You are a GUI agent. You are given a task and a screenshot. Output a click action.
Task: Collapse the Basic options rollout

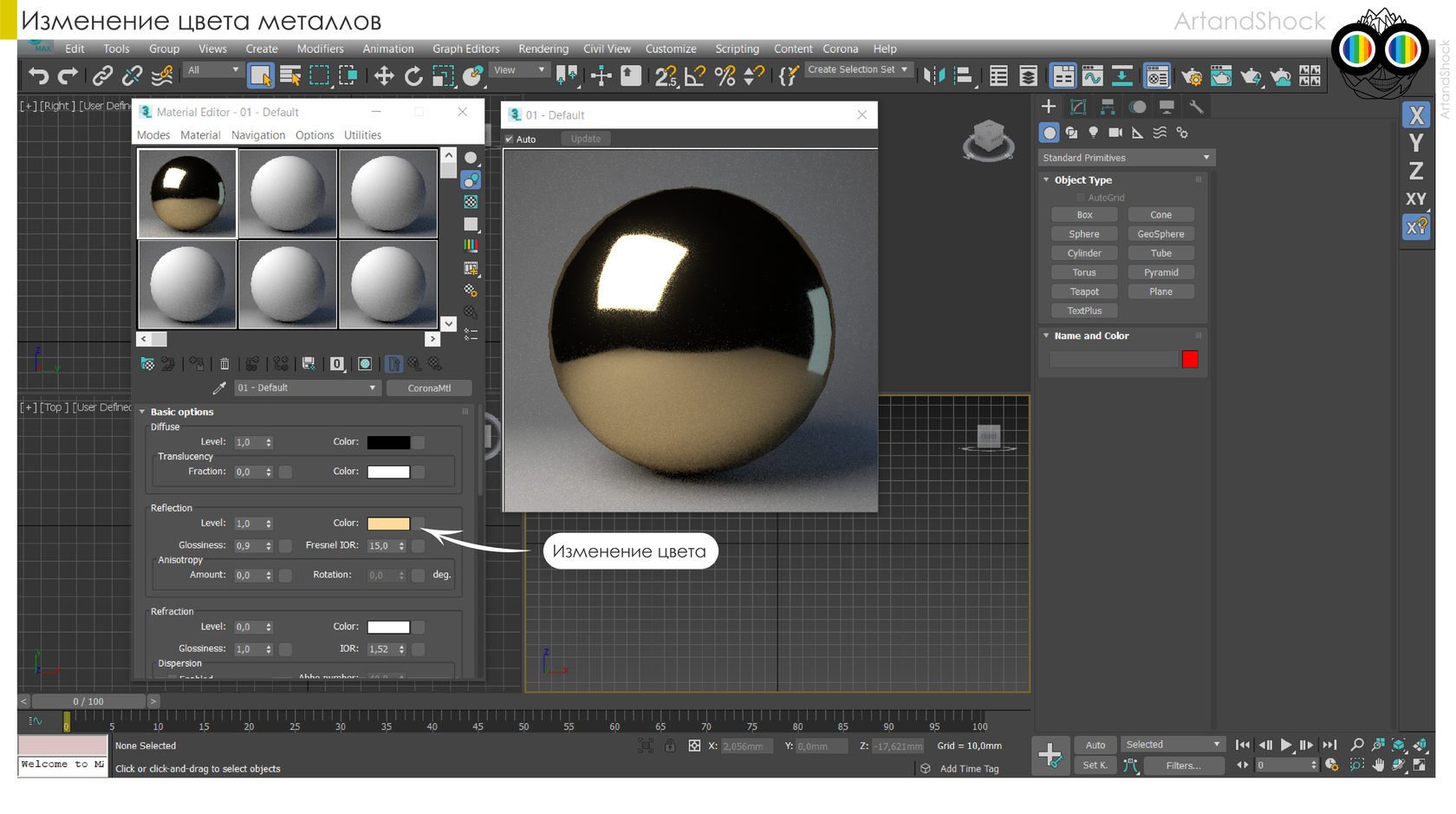click(181, 412)
